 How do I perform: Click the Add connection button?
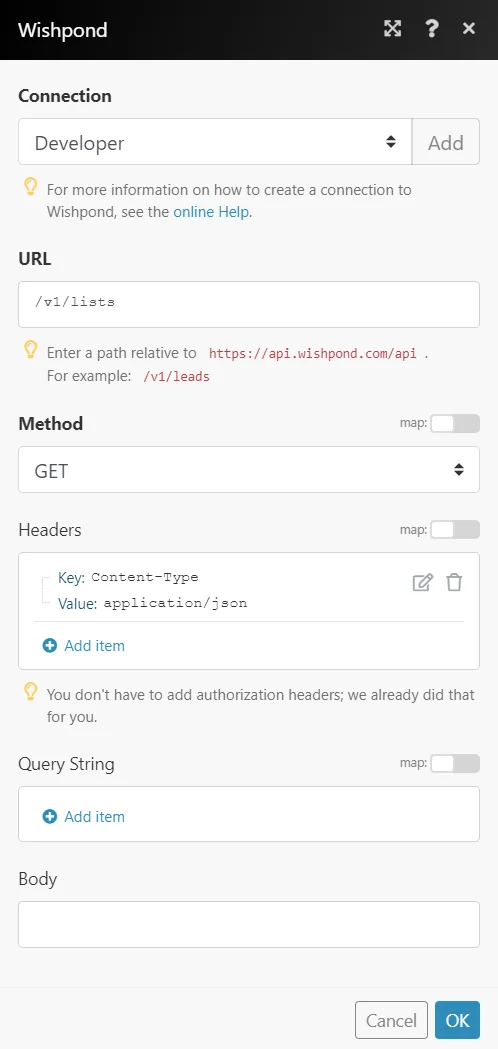coord(446,142)
